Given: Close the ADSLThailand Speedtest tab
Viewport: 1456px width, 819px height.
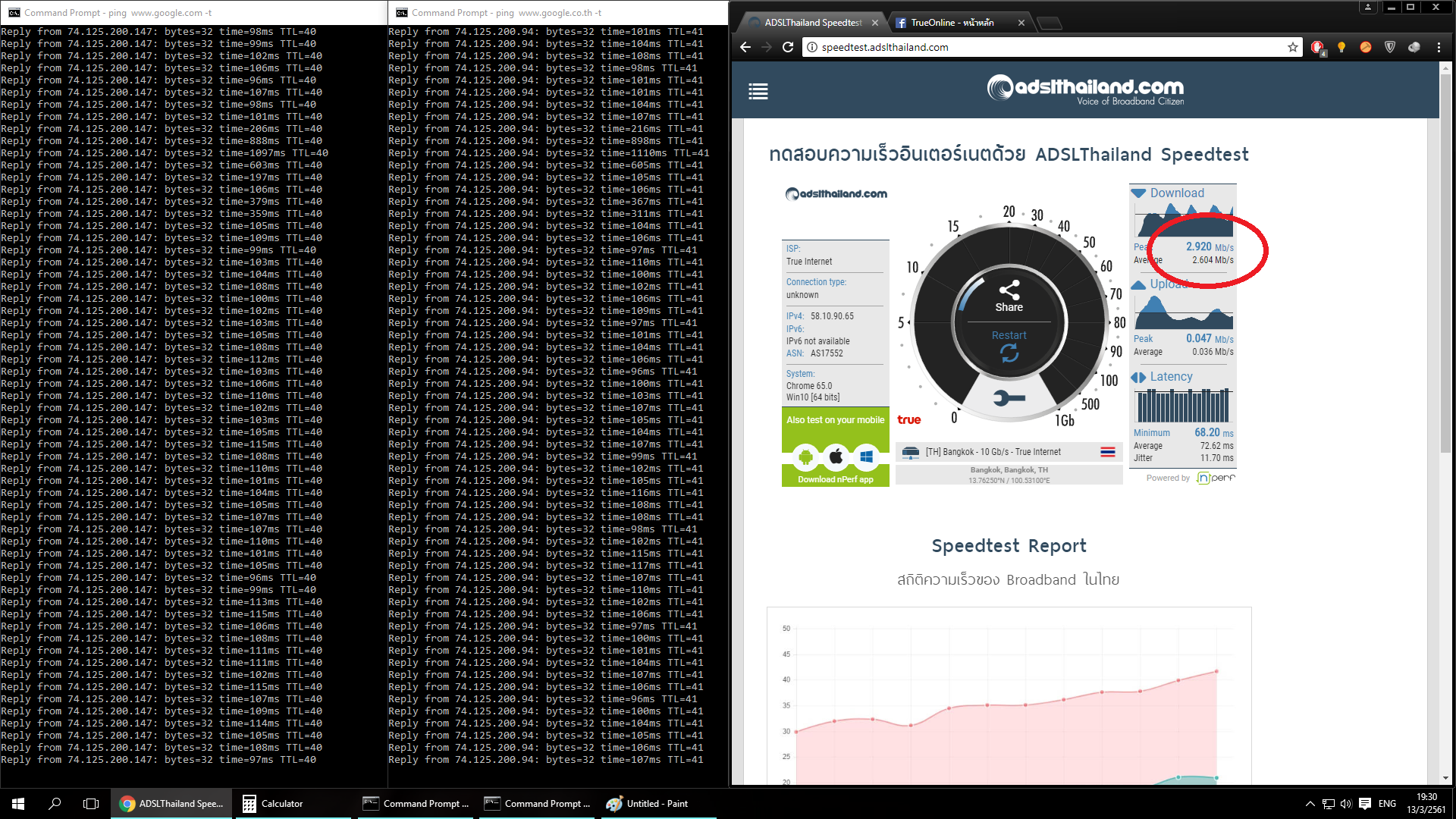Looking at the screenshot, I should 874,23.
